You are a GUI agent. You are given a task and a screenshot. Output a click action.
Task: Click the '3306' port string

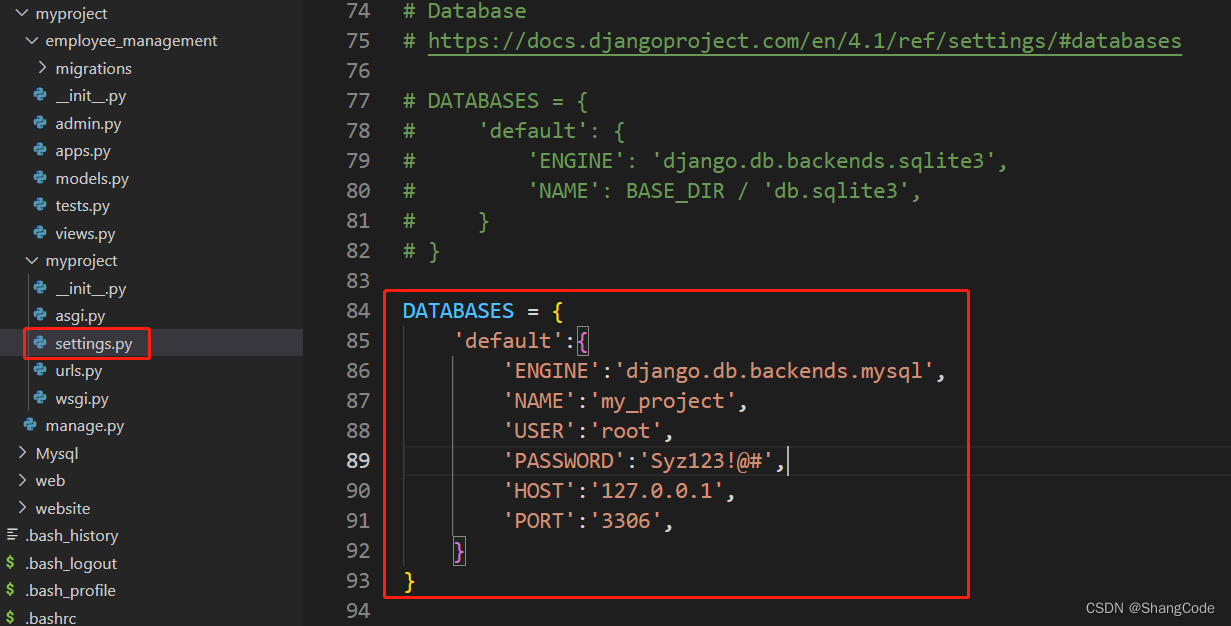click(626, 521)
